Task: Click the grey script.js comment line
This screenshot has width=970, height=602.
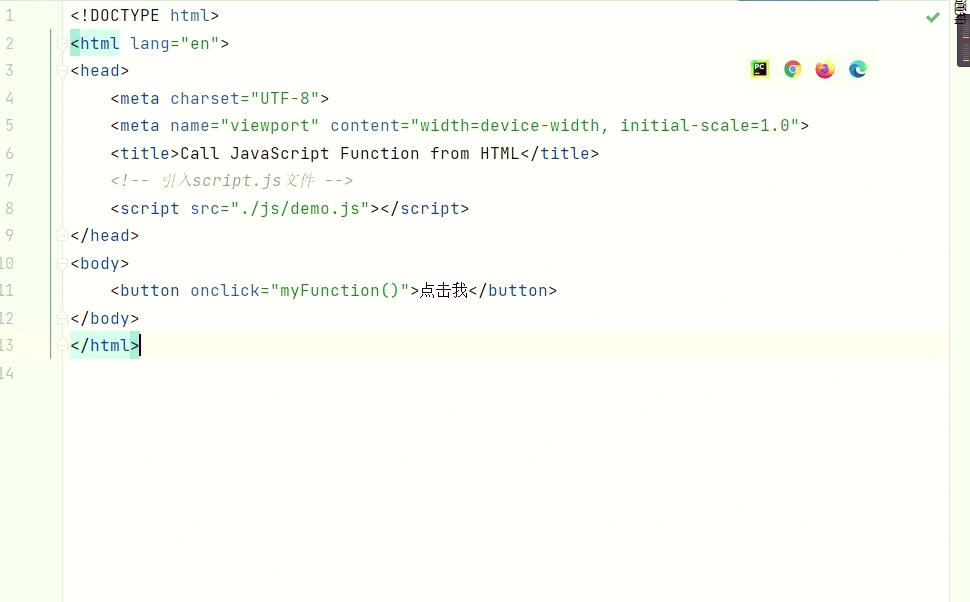Action: point(232,181)
